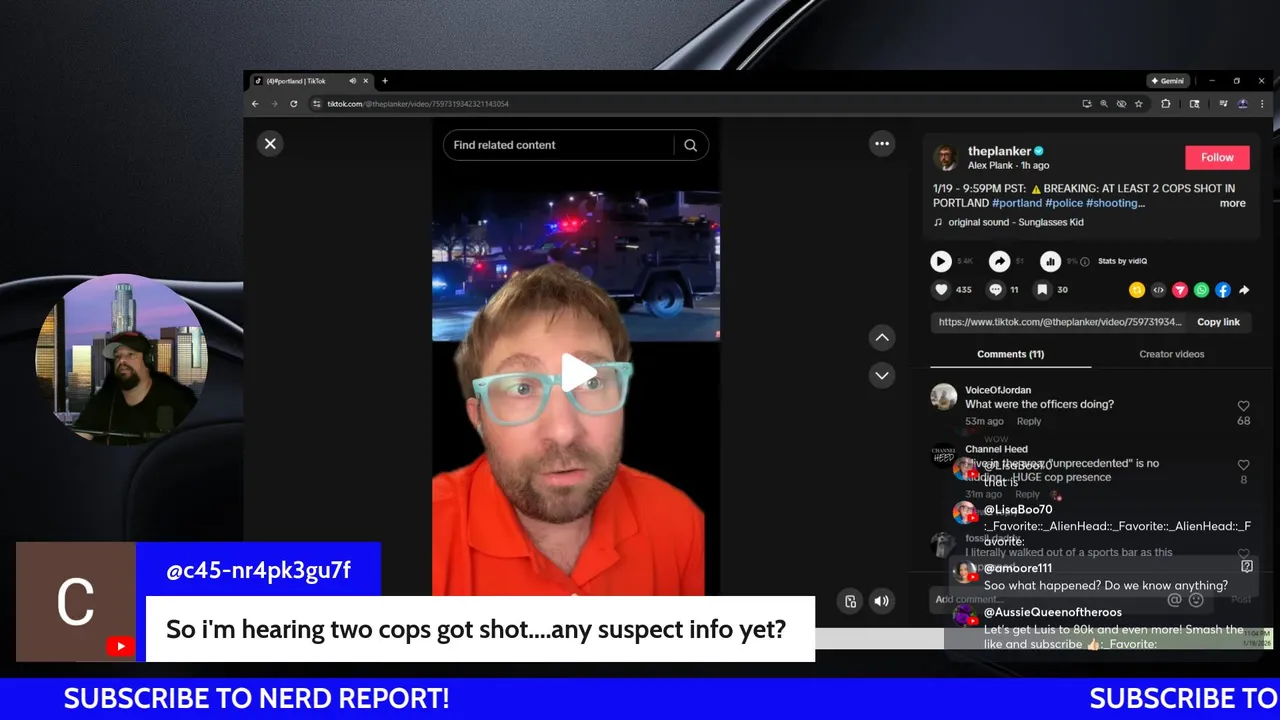Open the Extensions puzzle icon
The height and width of the screenshot is (720, 1280).
click(1165, 104)
